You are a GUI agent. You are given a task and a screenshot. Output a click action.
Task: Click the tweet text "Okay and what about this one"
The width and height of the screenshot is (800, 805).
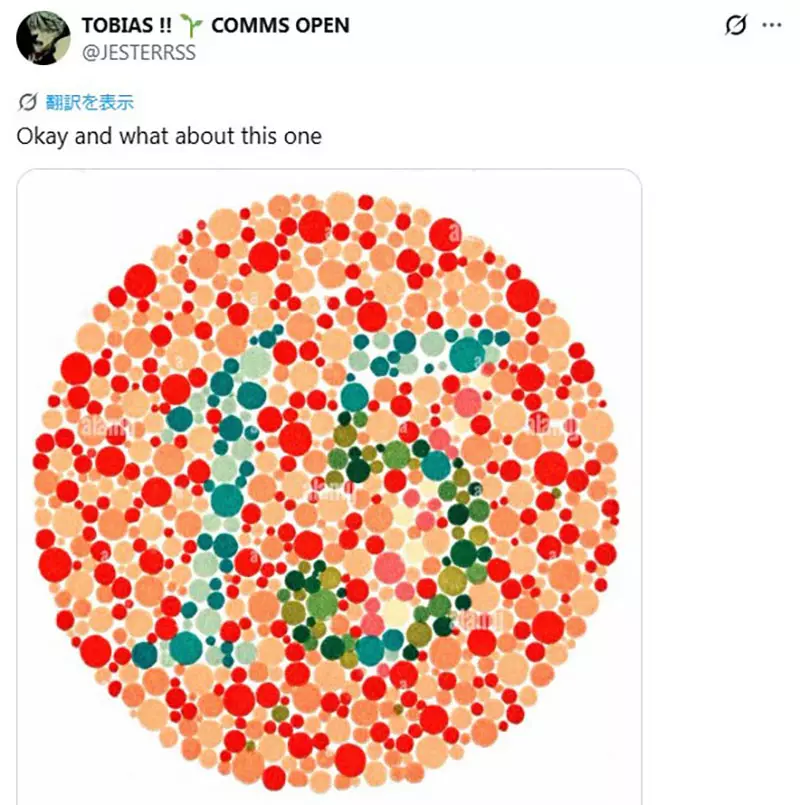click(169, 136)
